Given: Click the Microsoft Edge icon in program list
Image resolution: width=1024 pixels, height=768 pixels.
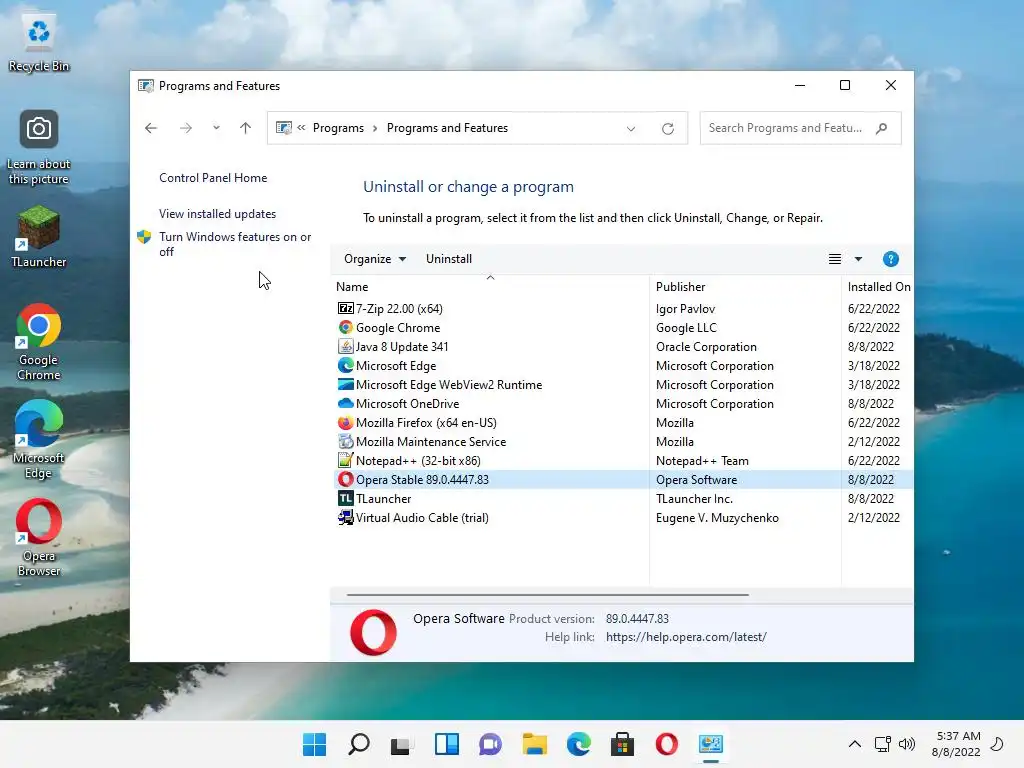Looking at the screenshot, I should click(x=345, y=365).
